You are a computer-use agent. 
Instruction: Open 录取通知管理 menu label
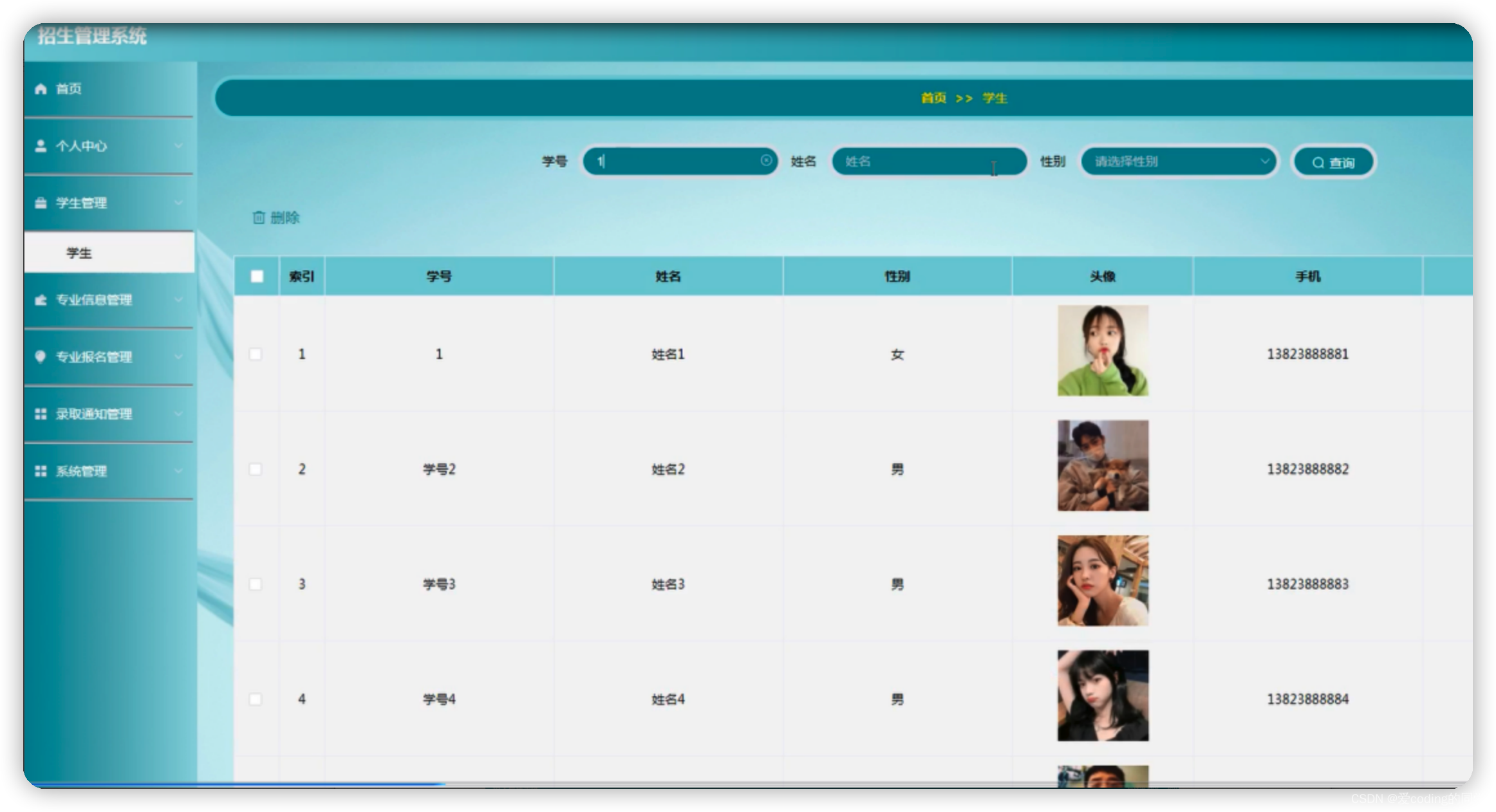point(94,414)
